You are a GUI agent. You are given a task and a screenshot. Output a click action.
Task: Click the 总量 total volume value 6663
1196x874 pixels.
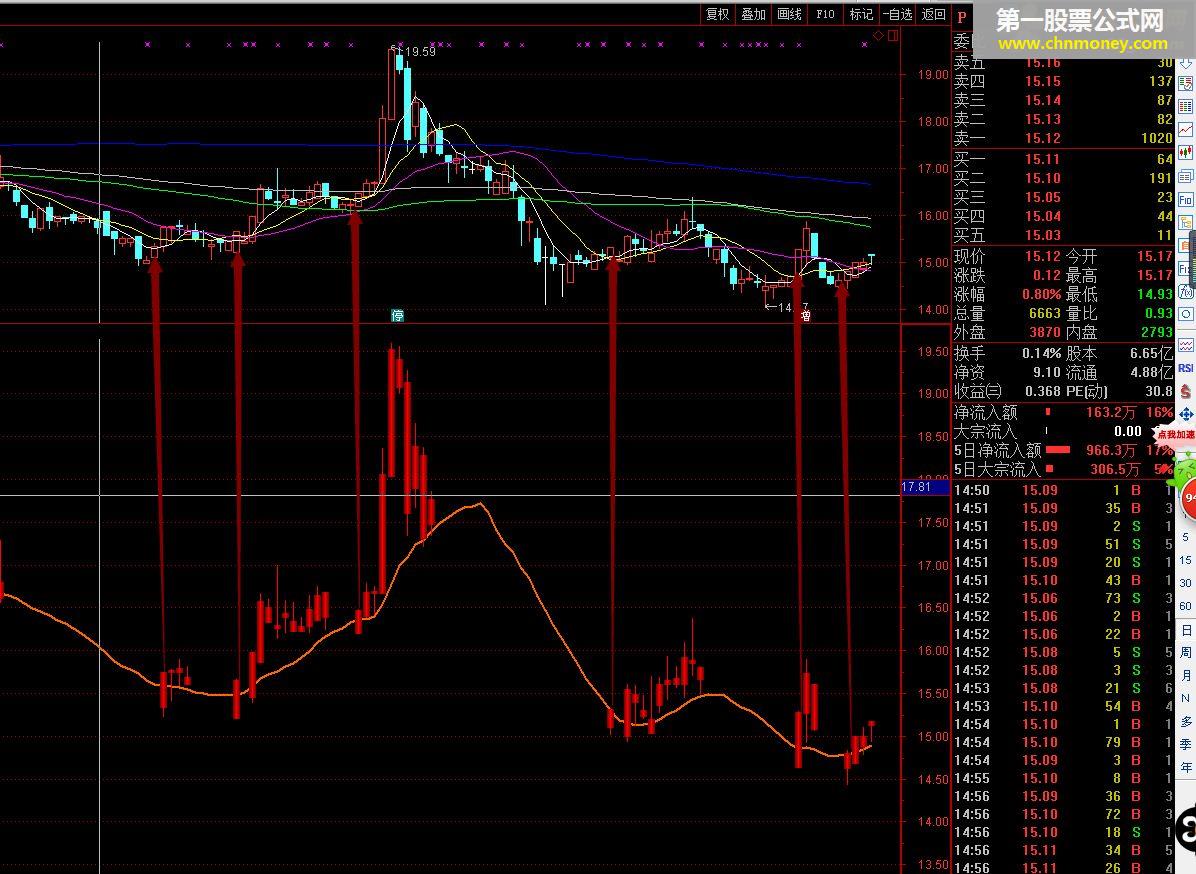point(1045,313)
